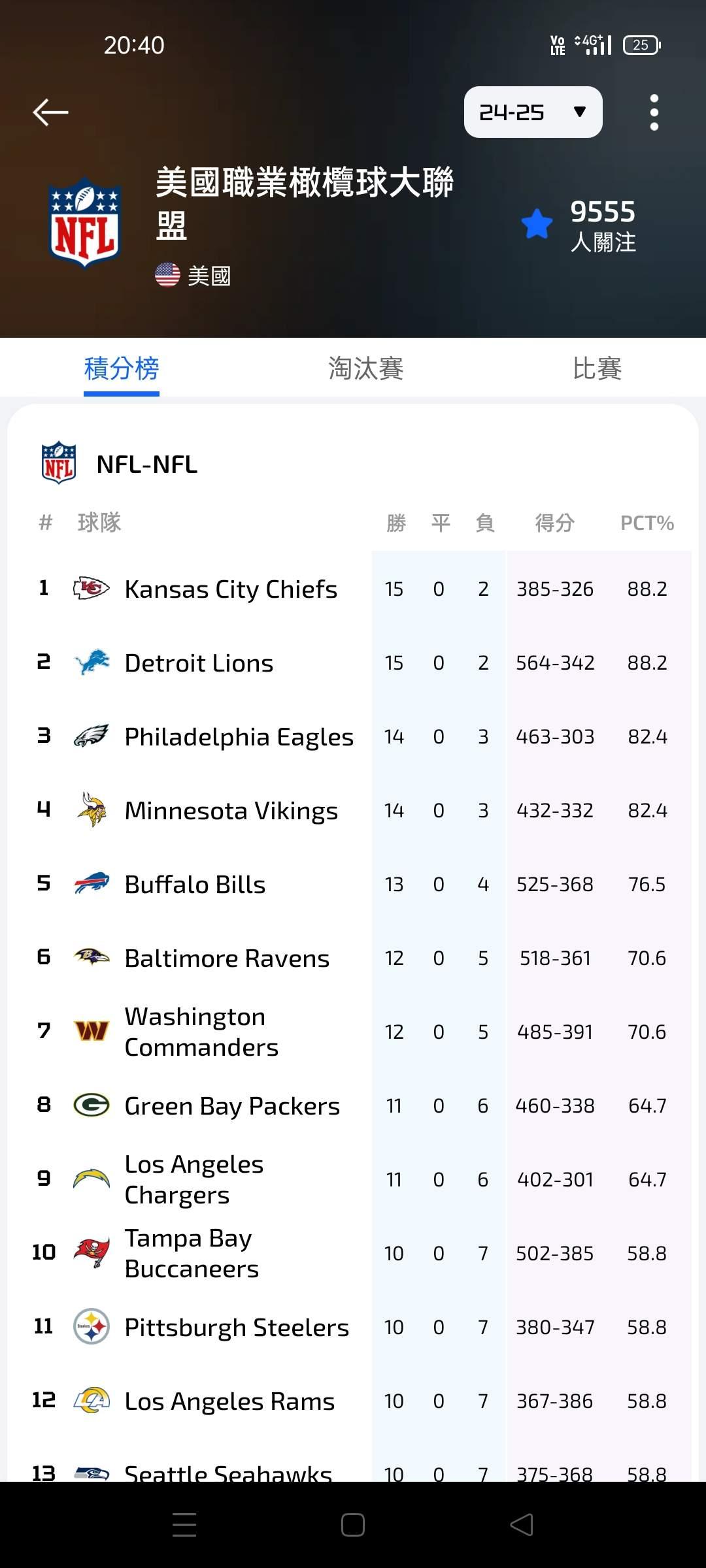This screenshot has width=706, height=1568.
Task: Tap the back arrow icon
Action: (x=50, y=112)
